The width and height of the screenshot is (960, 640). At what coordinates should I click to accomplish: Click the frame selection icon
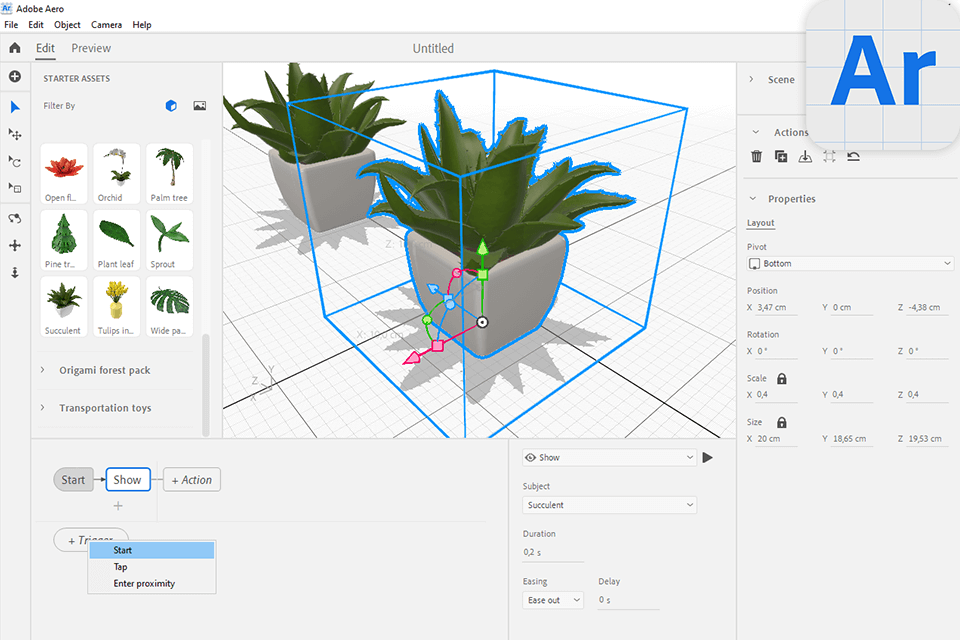click(829, 156)
